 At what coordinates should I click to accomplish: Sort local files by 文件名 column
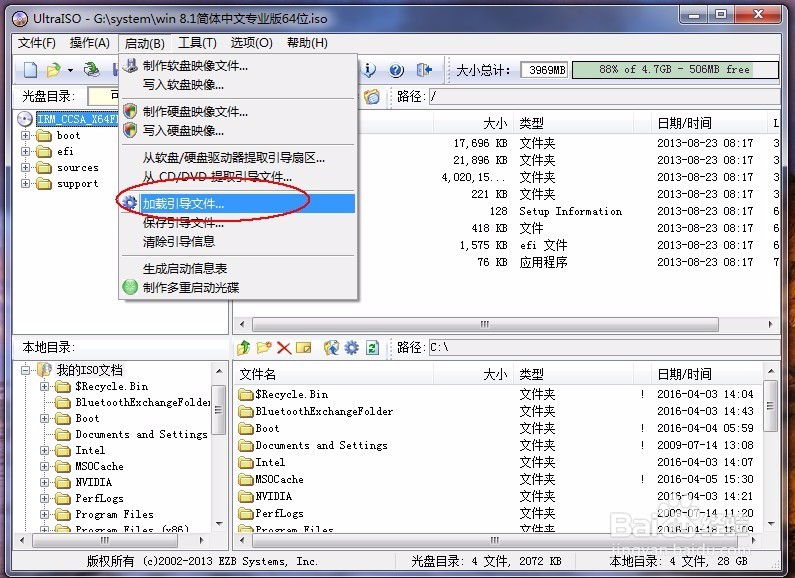(x=333, y=374)
